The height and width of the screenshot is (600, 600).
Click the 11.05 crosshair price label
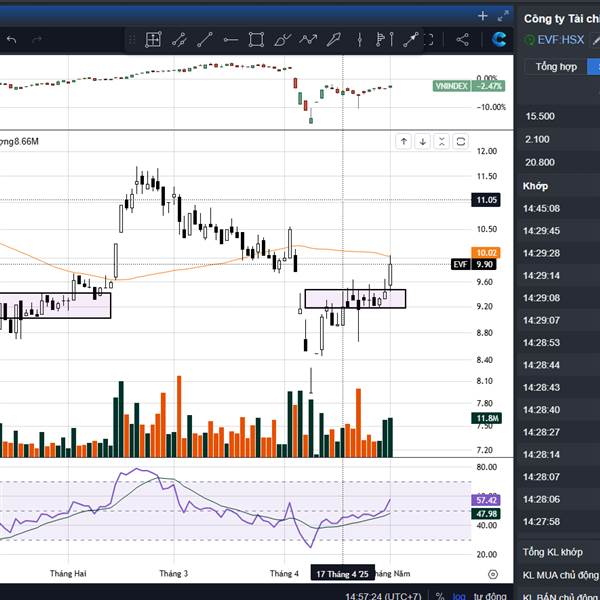pyautogui.click(x=486, y=200)
